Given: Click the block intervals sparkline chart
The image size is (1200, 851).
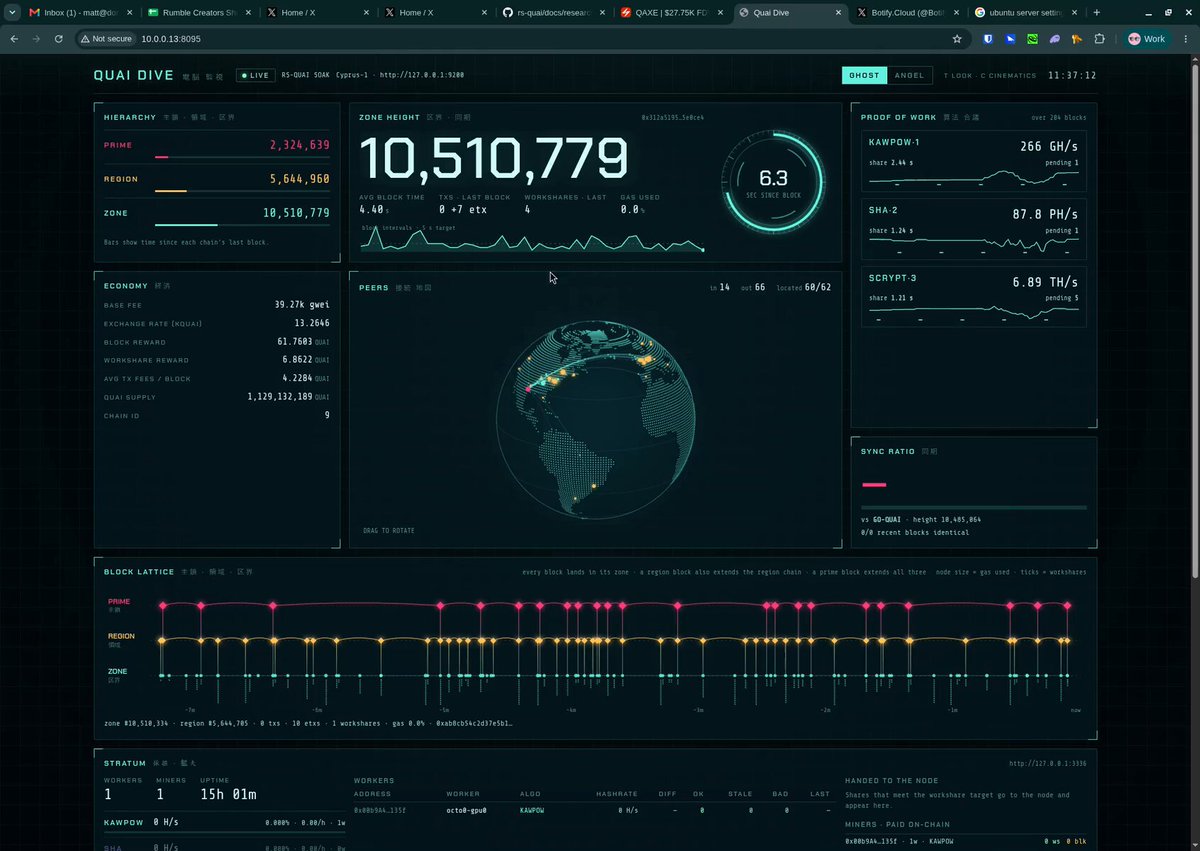Looking at the screenshot, I should coord(532,240).
